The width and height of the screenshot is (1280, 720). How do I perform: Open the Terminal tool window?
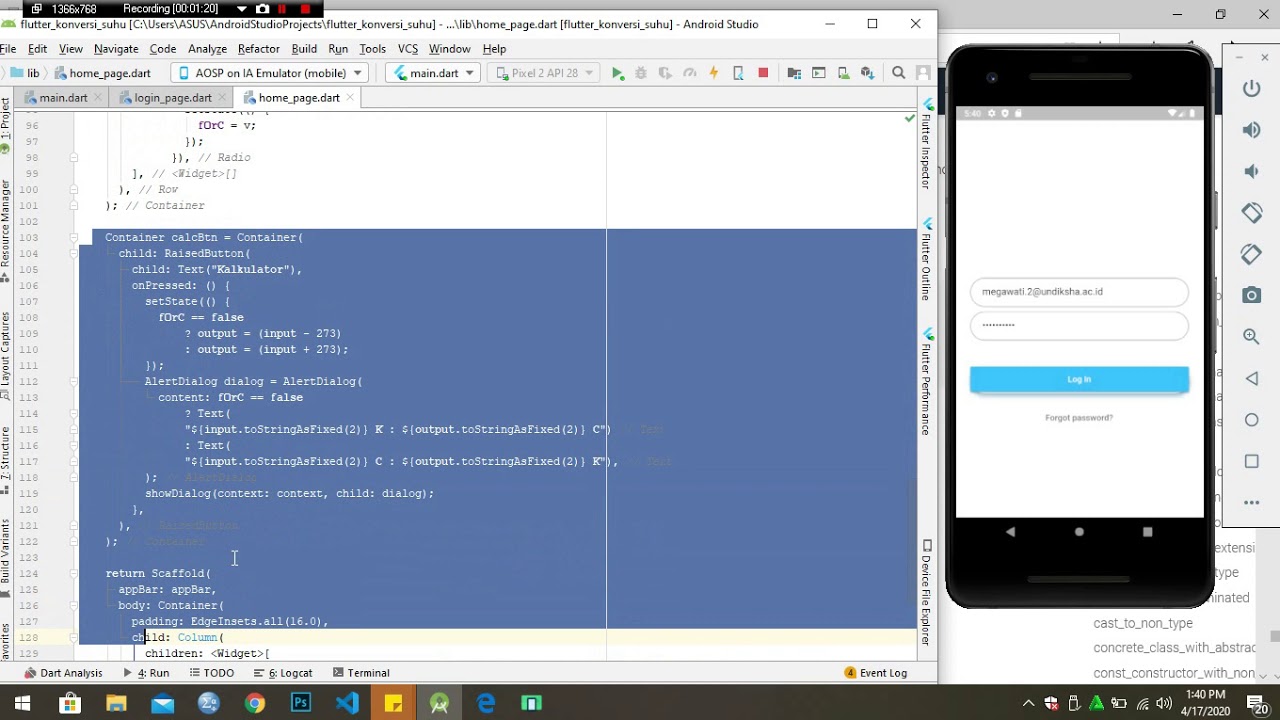pos(361,673)
